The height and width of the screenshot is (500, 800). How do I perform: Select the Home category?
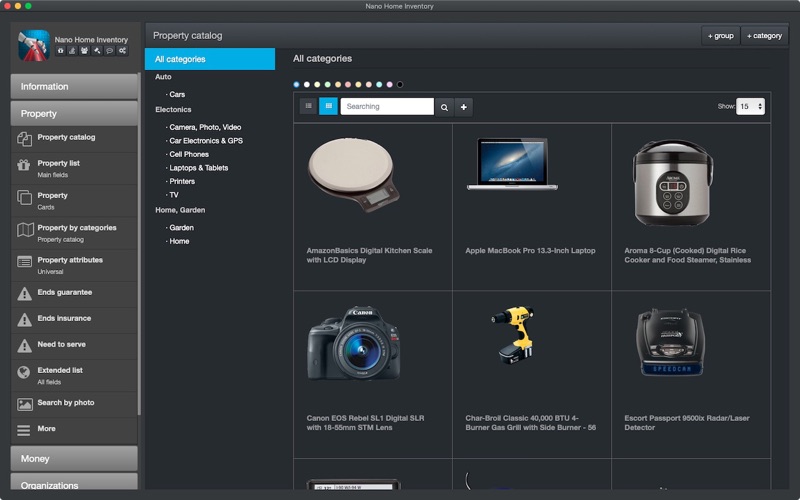point(179,241)
